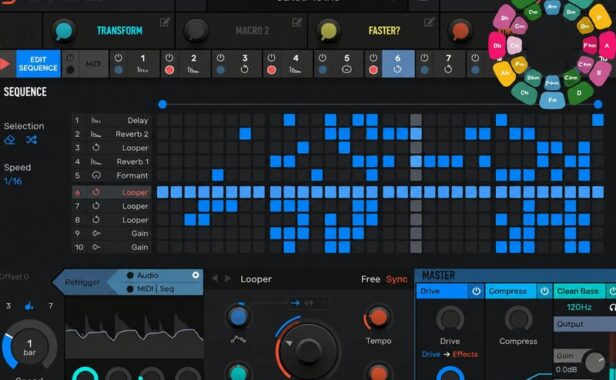Select the Db chord on the chord wheel

pos(497,46)
